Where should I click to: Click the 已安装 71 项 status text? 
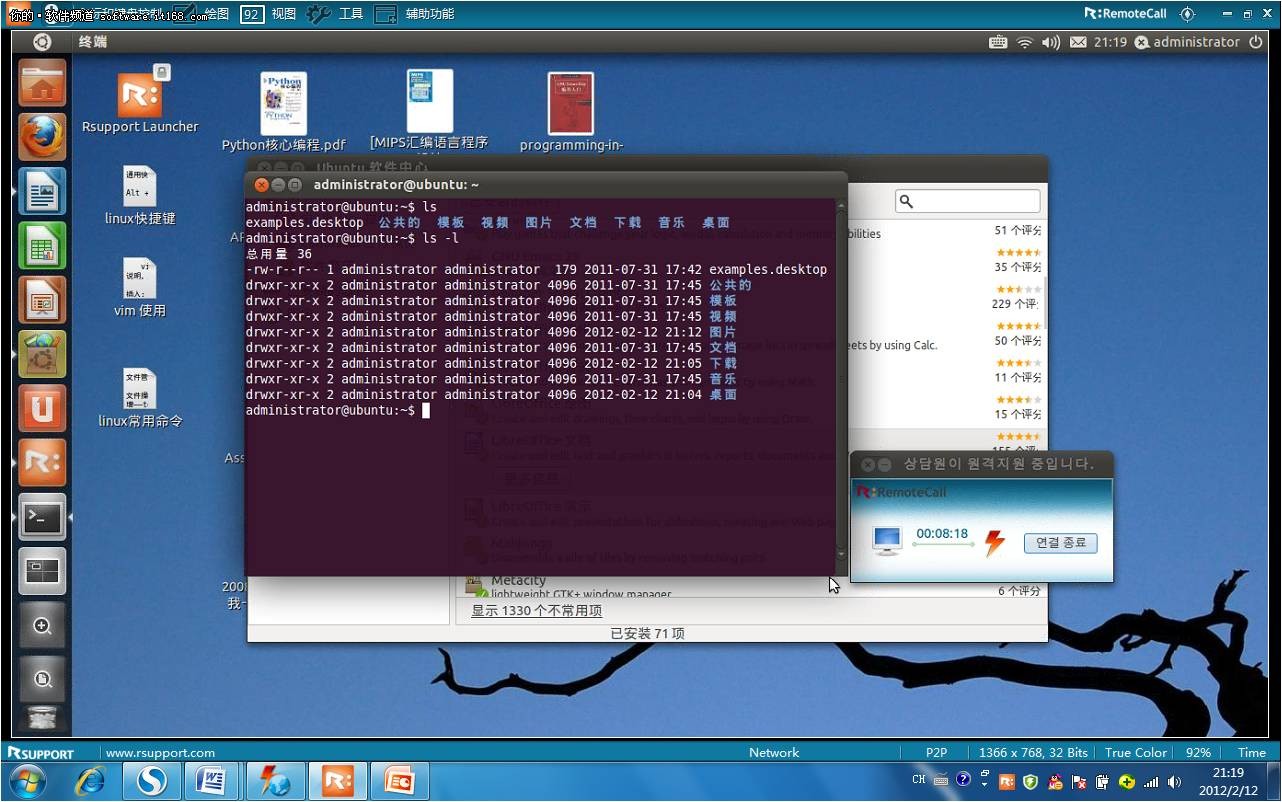[647, 633]
